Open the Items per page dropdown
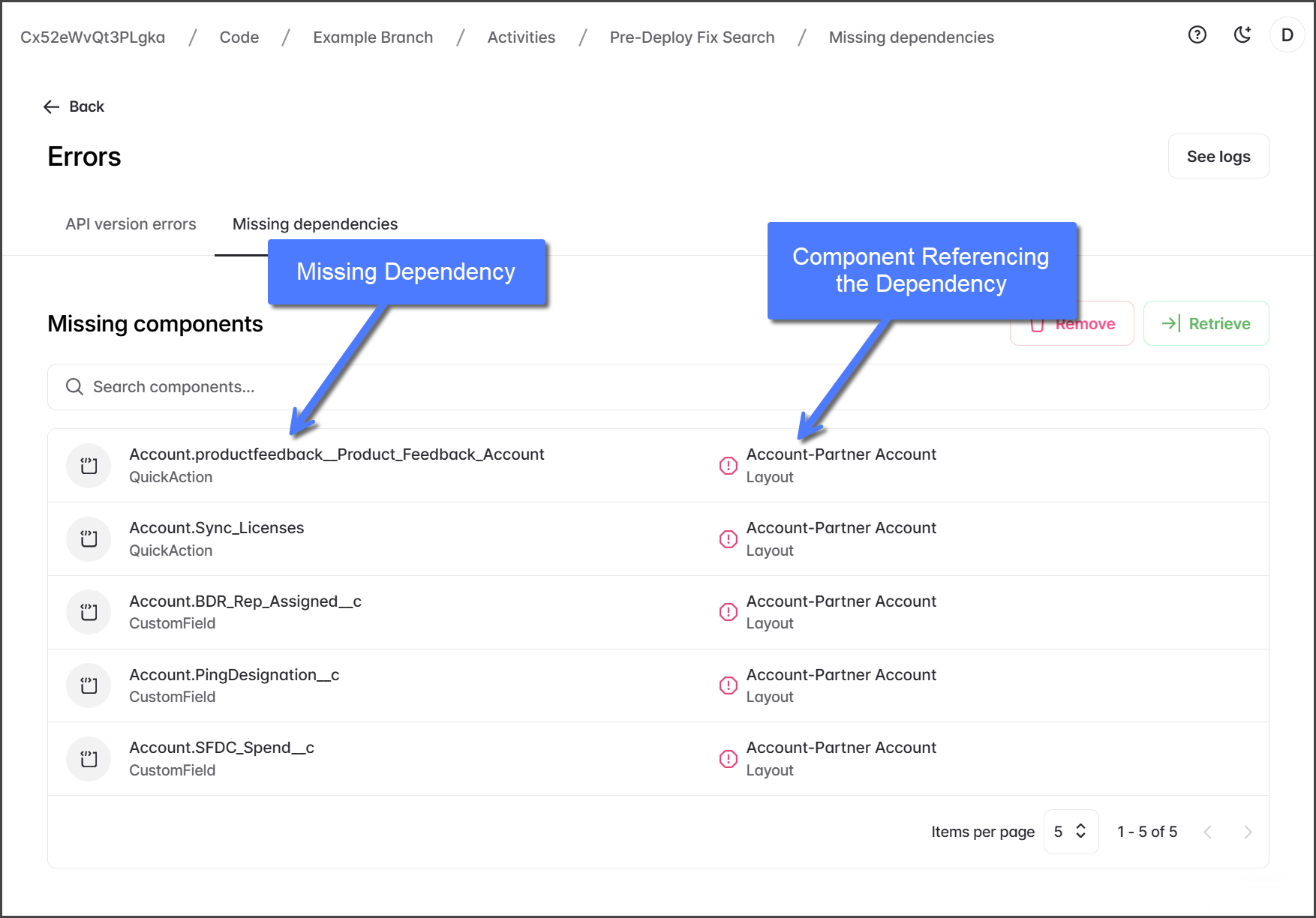The height and width of the screenshot is (918, 1316). tap(1071, 832)
